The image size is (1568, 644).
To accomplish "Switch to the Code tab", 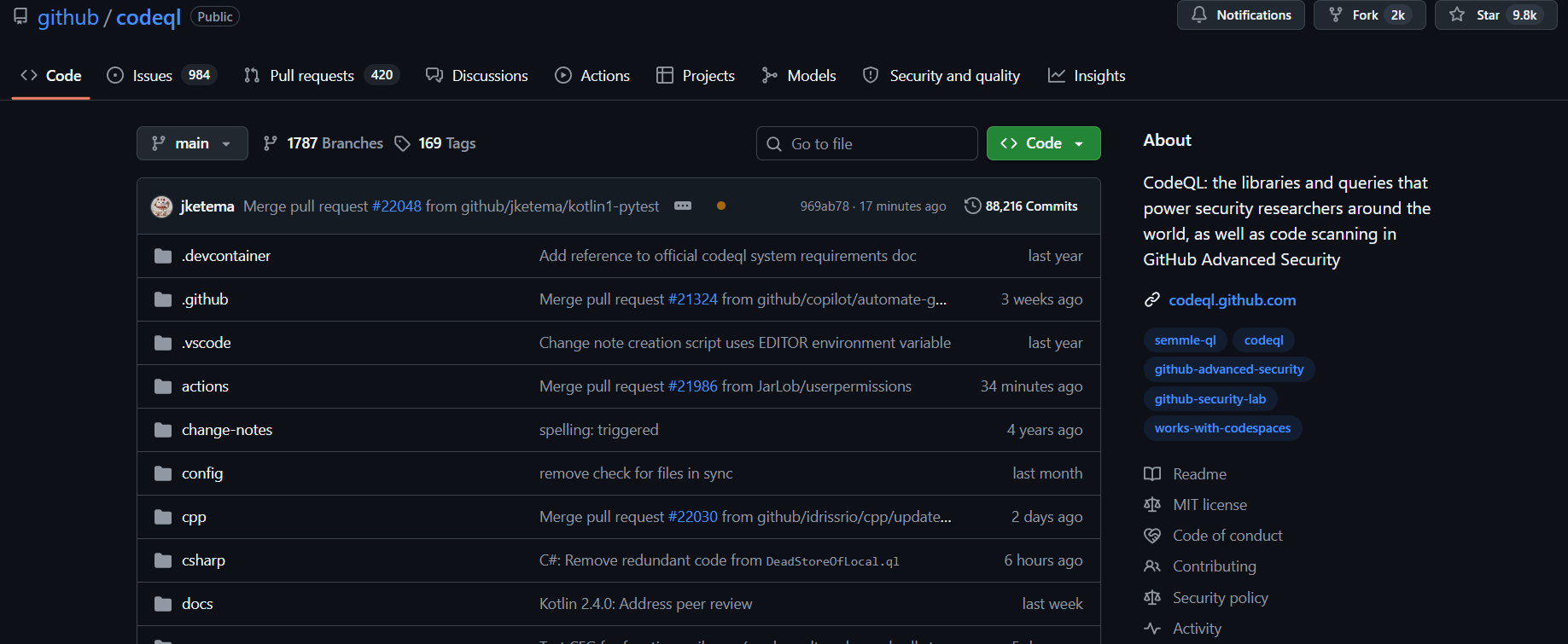I will click(51, 76).
